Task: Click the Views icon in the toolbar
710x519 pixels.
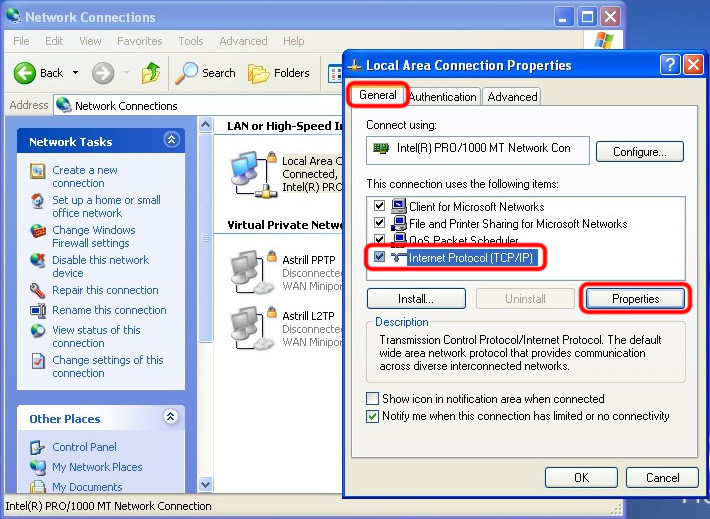Action: click(336, 74)
